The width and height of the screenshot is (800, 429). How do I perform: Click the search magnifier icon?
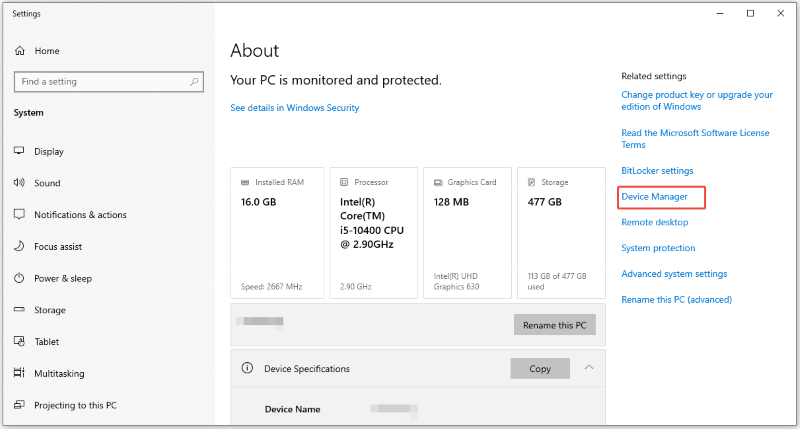click(194, 82)
